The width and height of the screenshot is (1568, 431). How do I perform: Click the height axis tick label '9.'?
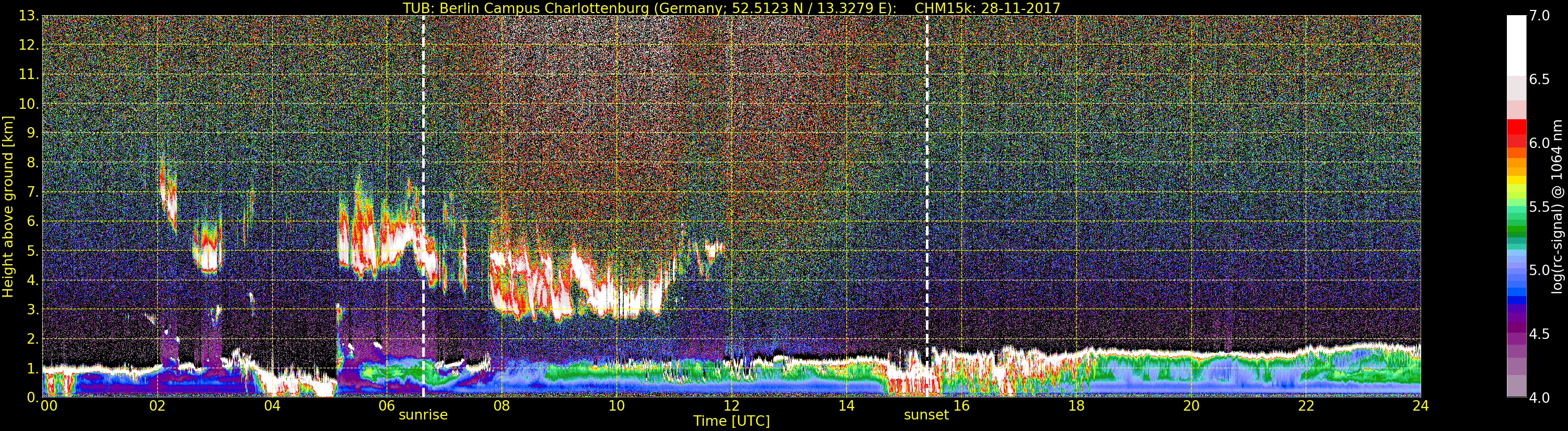[x=33, y=133]
